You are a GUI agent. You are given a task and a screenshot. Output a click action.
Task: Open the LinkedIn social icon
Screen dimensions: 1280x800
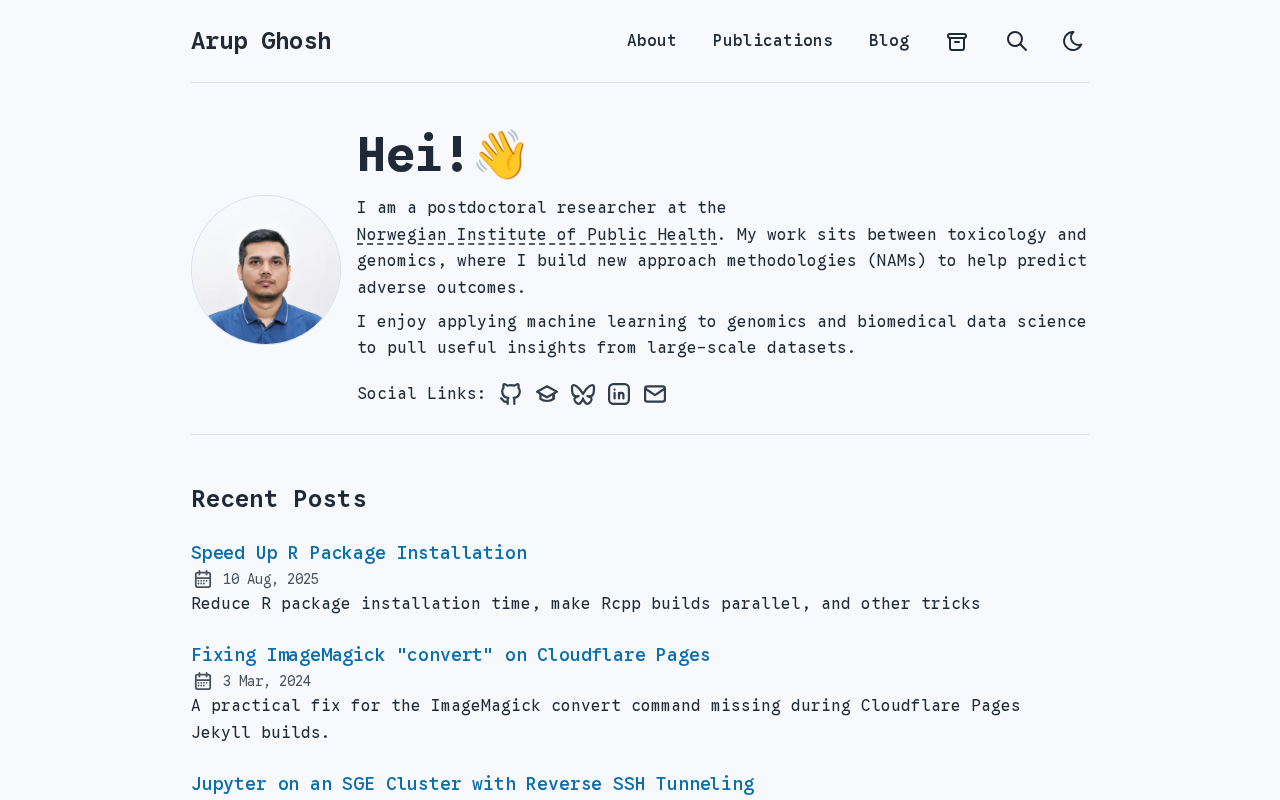click(619, 394)
